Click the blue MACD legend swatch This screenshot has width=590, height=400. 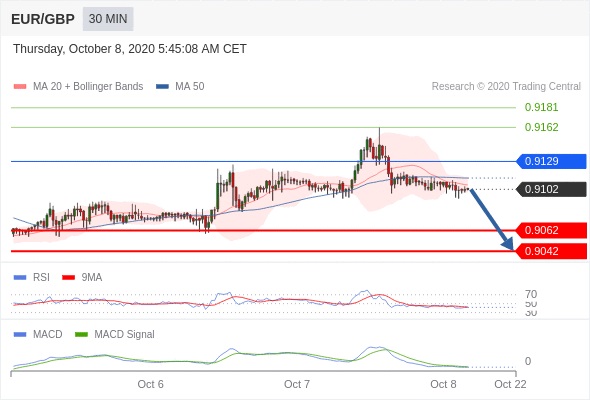point(20,334)
